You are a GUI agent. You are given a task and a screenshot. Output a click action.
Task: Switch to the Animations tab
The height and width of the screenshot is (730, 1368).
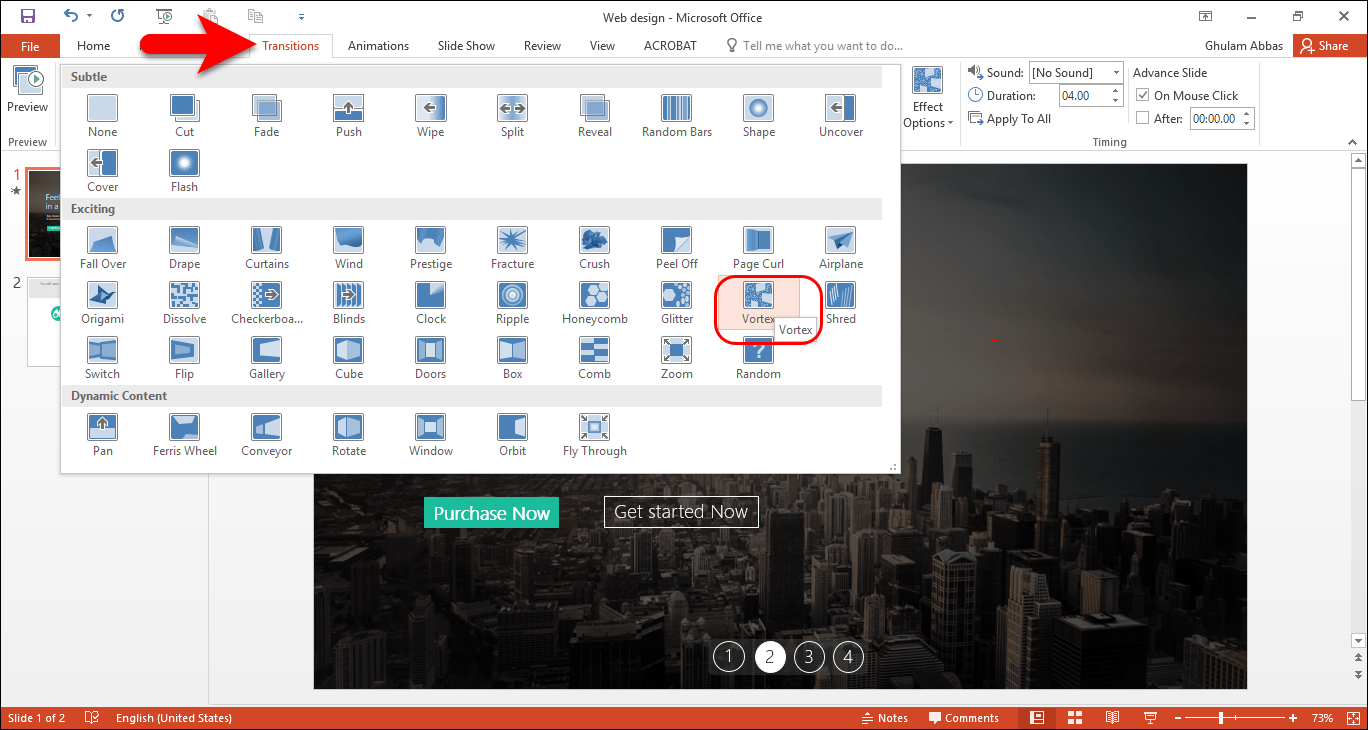378,46
